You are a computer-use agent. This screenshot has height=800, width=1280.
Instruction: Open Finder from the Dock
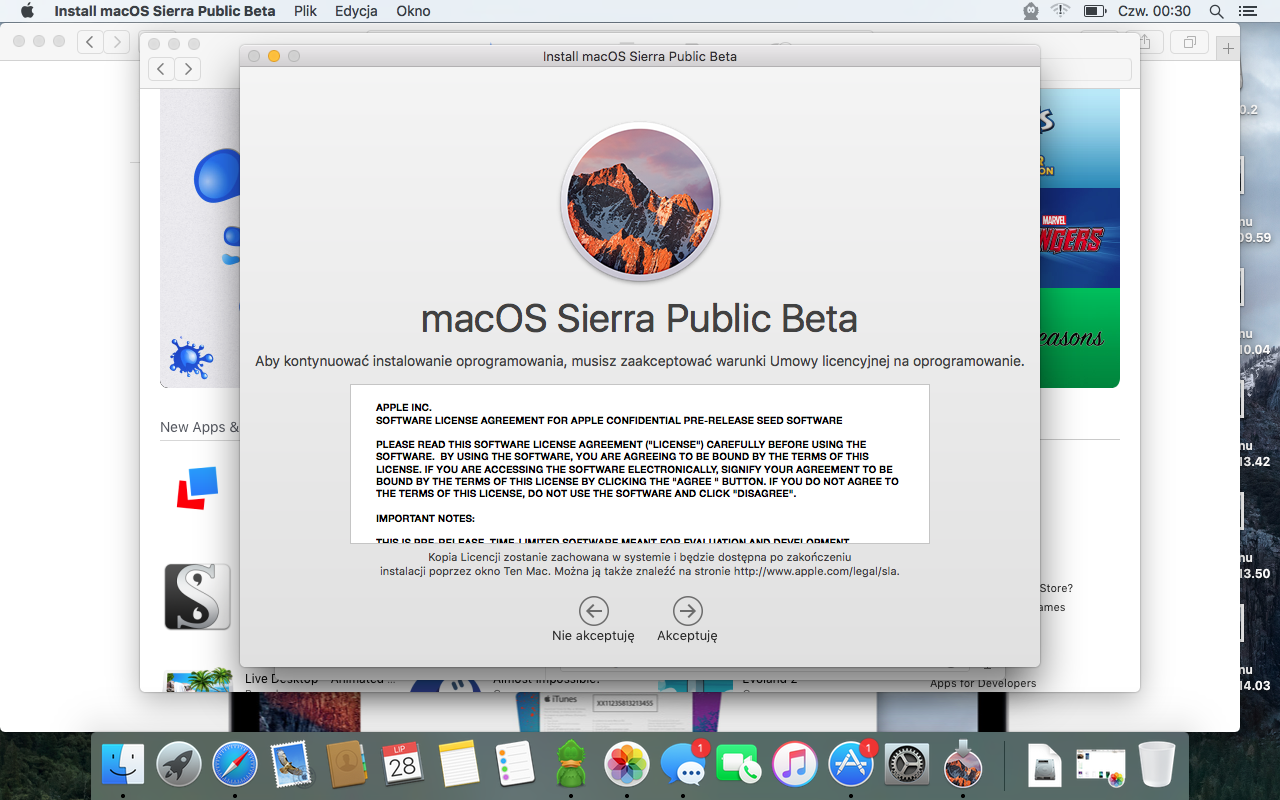point(123,767)
